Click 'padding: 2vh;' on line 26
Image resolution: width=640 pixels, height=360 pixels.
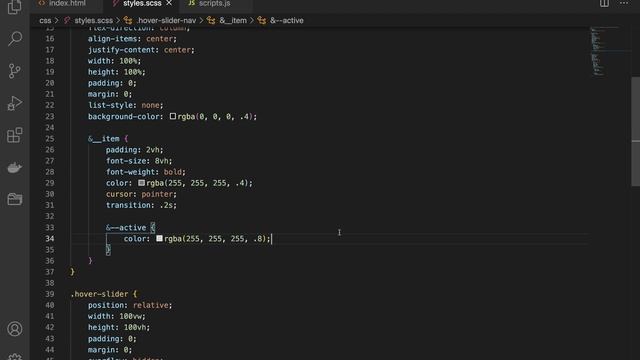point(135,150)
